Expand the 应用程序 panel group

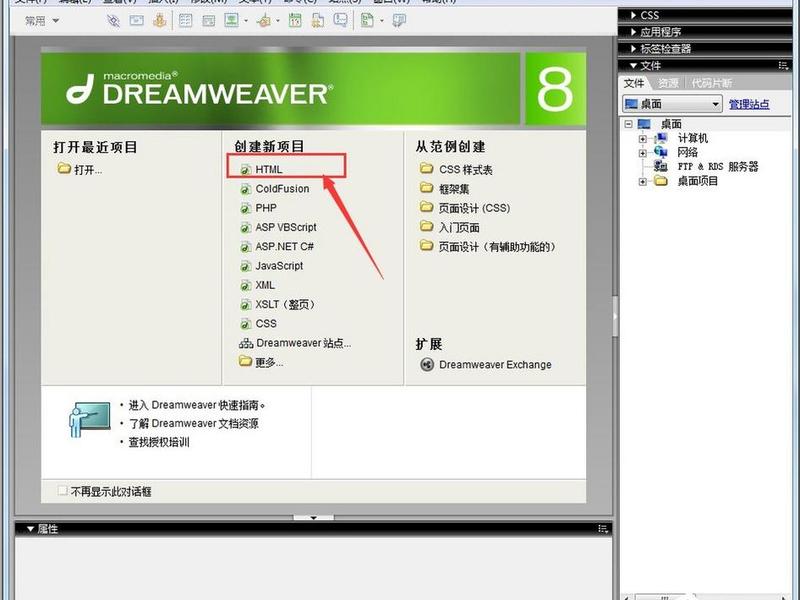tap(633, 32)
